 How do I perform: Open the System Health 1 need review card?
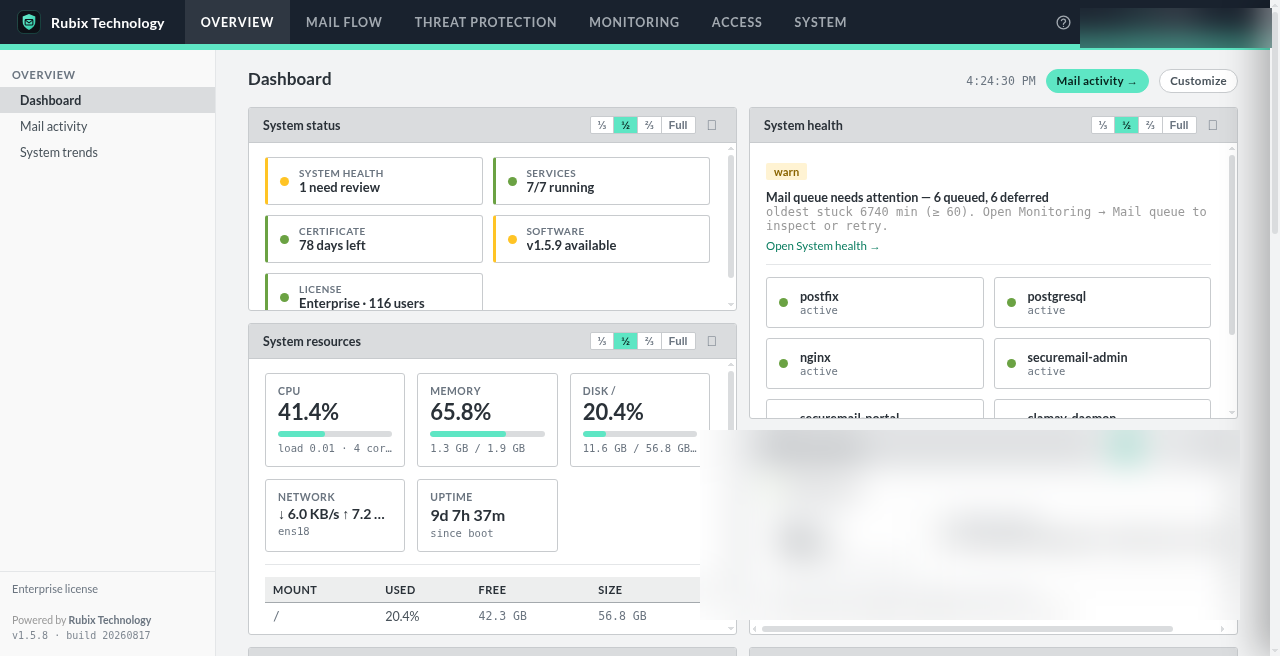click(x=374, y=181)
